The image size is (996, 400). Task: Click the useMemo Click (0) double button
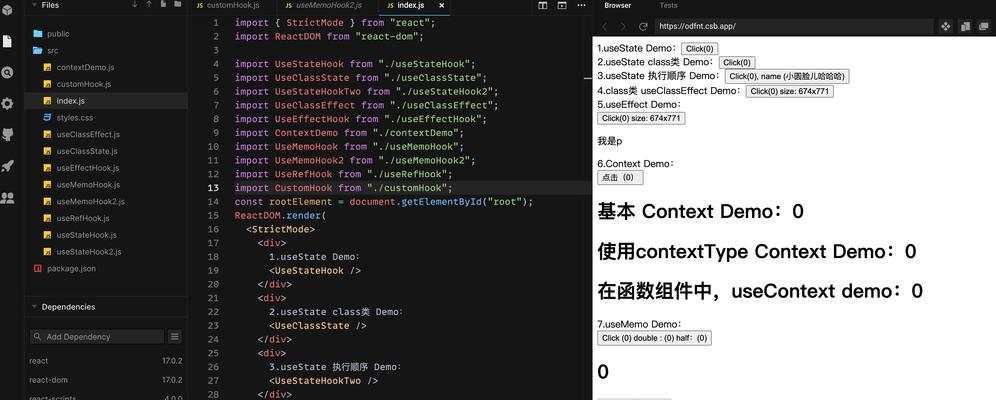[x=654, y=338]
